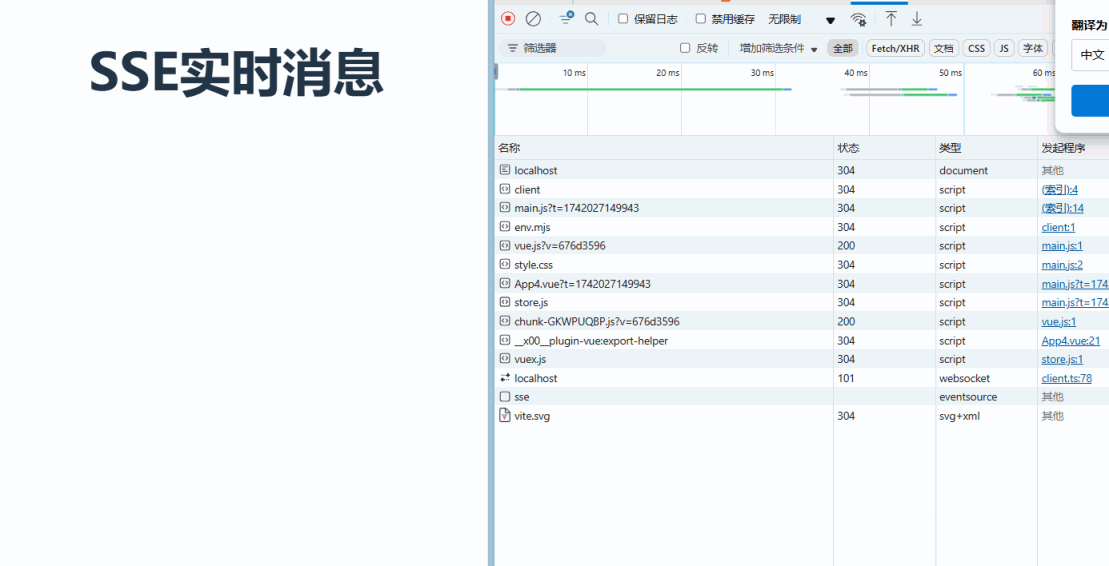The image size is (1109, 566).
Task: Open the network search icon
Action: coord(591,19)
